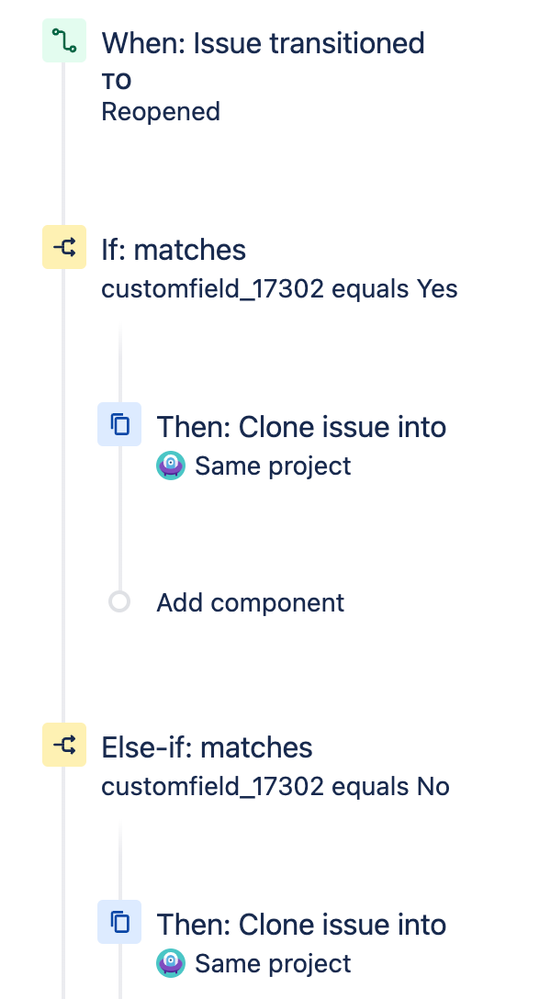Click the second blue Clone issue icon
Viewport: 551px width, 999px height.
pos(119,921)
